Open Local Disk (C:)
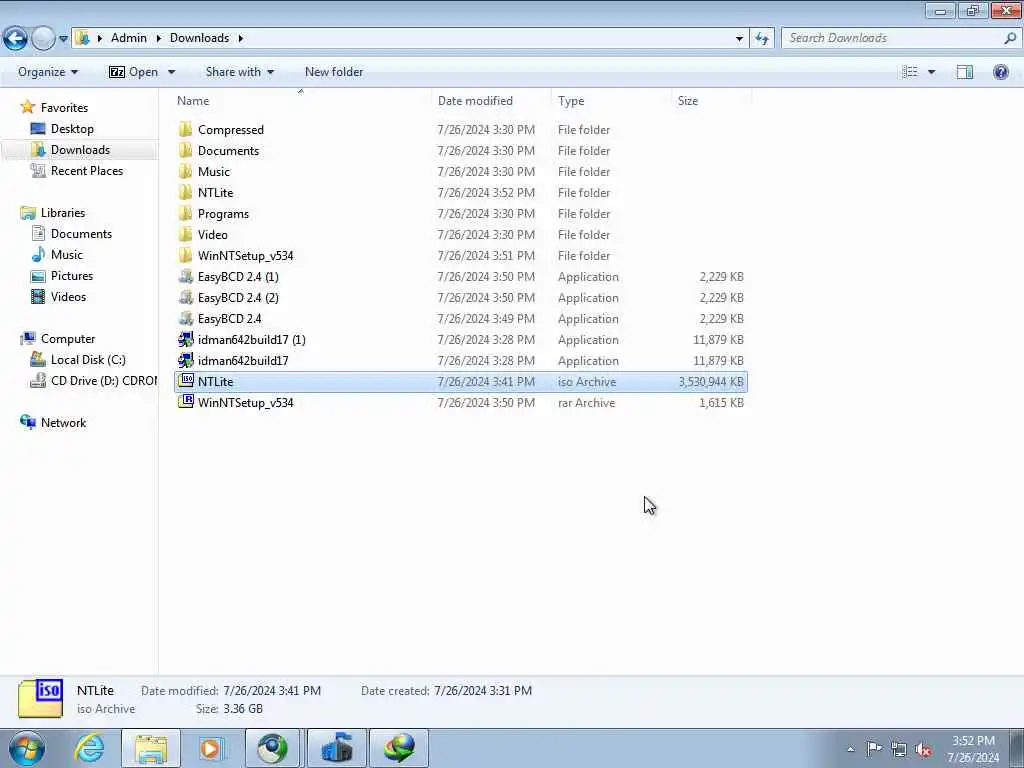Screen dimensions: 1024x768 coord(88,360)
